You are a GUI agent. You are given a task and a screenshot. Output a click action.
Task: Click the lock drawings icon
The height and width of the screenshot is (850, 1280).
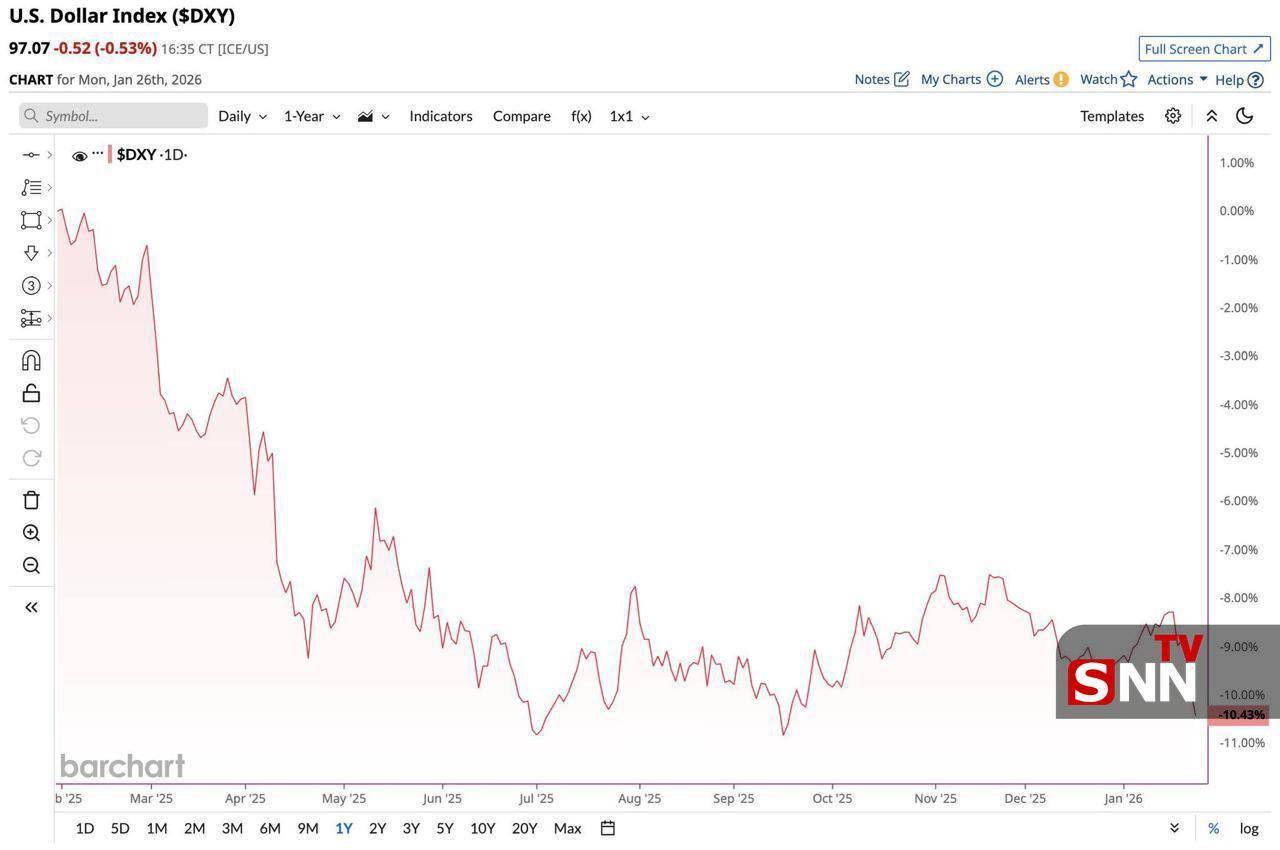coord(31,393)
